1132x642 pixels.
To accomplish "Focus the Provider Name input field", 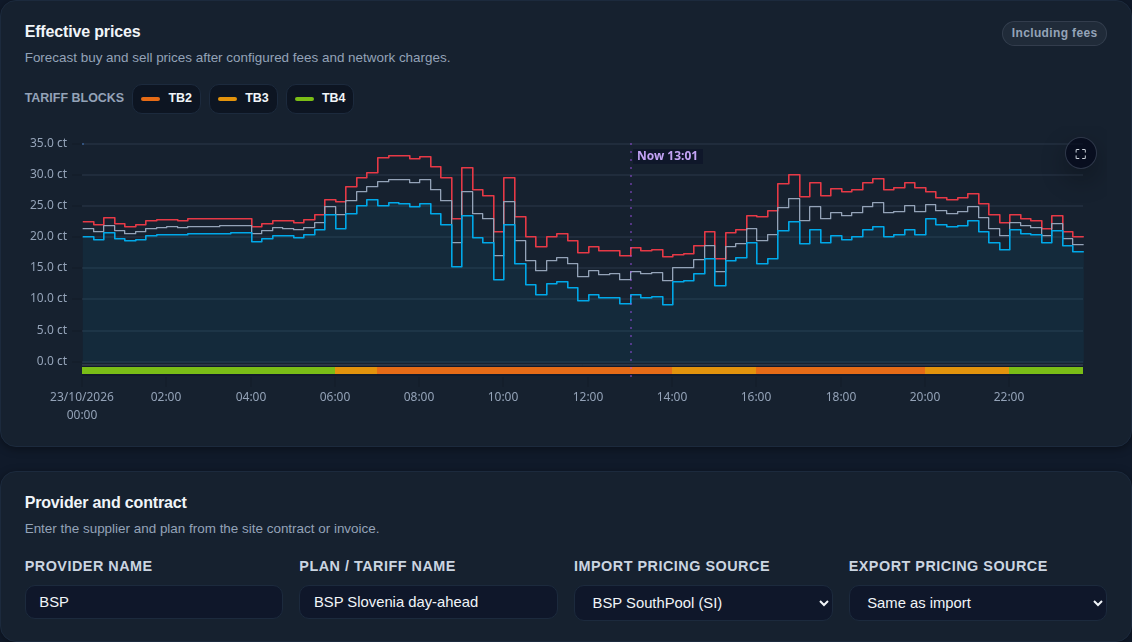I will pos(154,602).
